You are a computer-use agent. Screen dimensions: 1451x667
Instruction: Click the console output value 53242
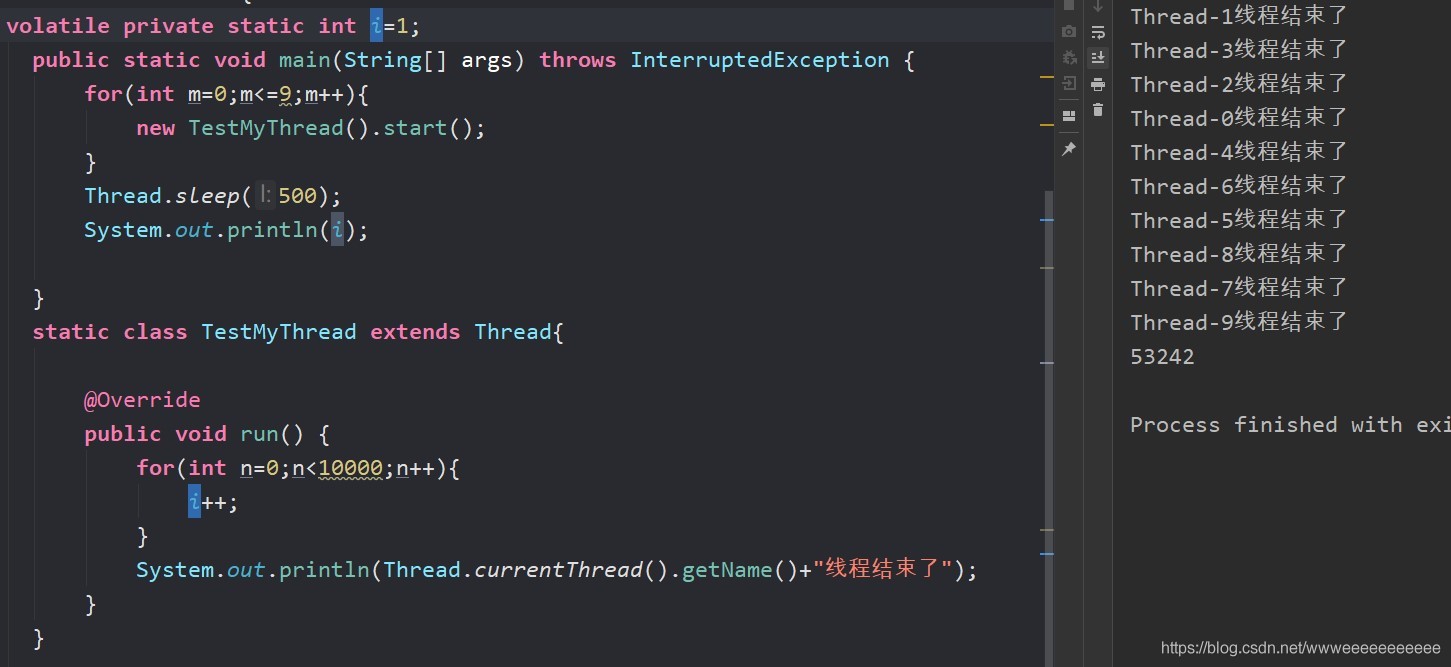(1162, 357)
